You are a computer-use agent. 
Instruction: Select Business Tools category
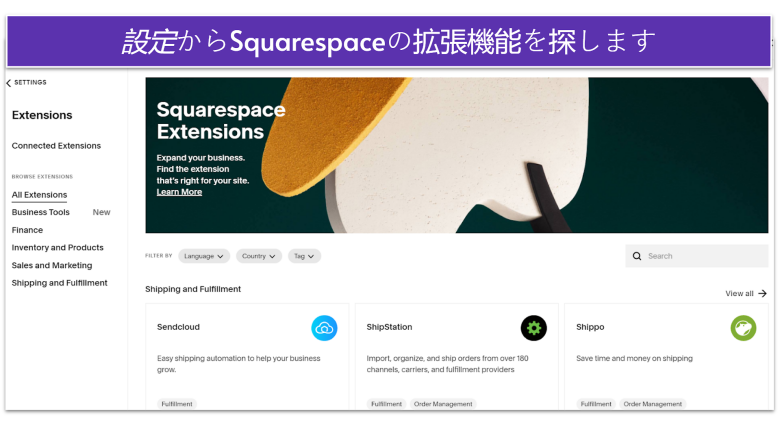click(x=41, y=213)
